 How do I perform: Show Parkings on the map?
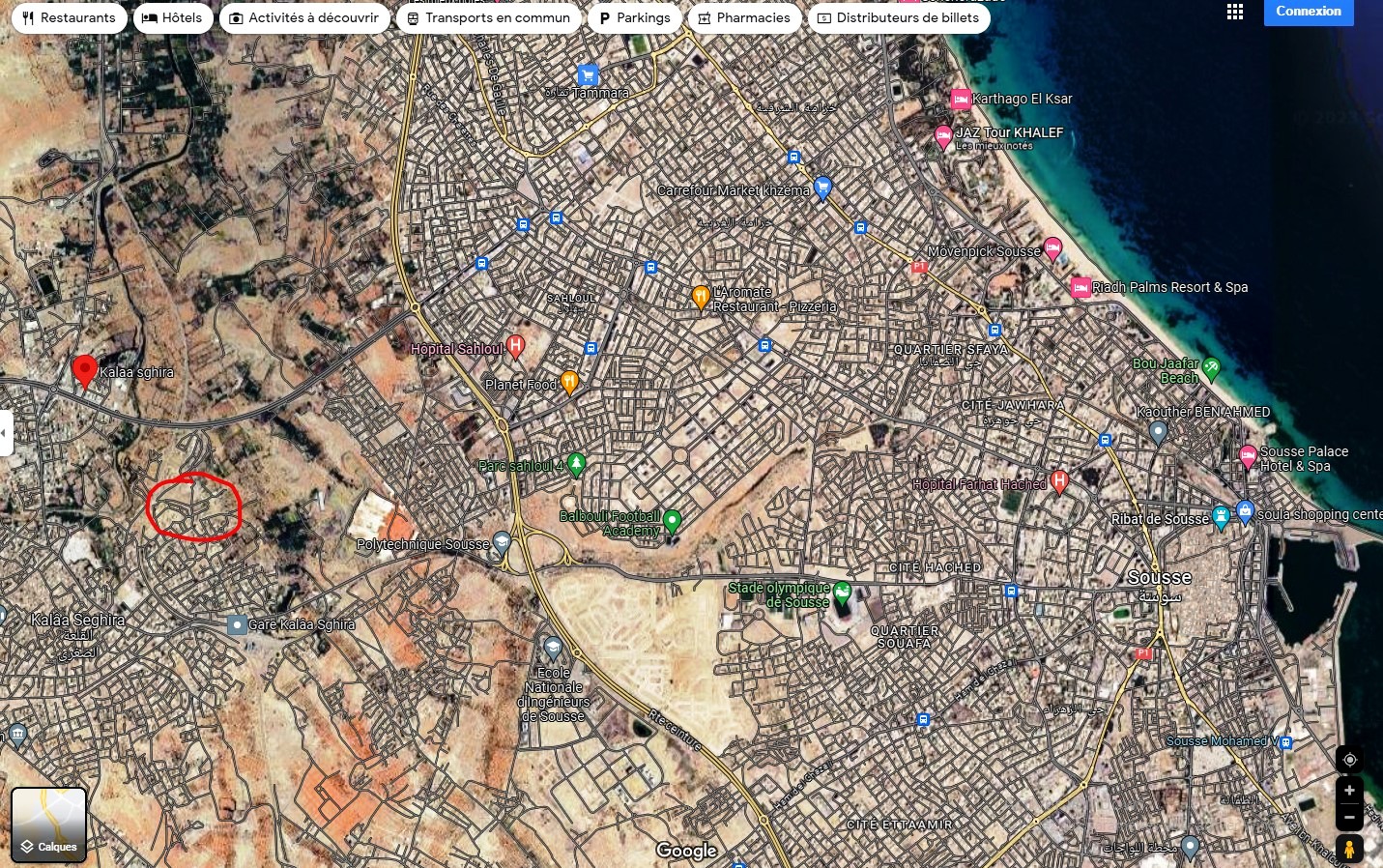[x=634, y=18]
